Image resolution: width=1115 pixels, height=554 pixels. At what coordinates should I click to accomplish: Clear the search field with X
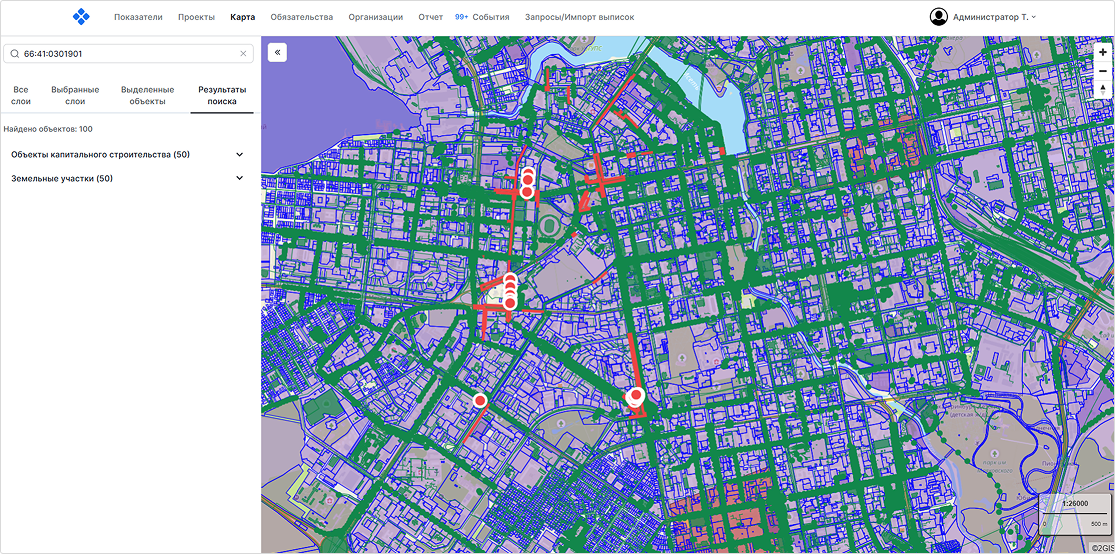pos(243,53)
